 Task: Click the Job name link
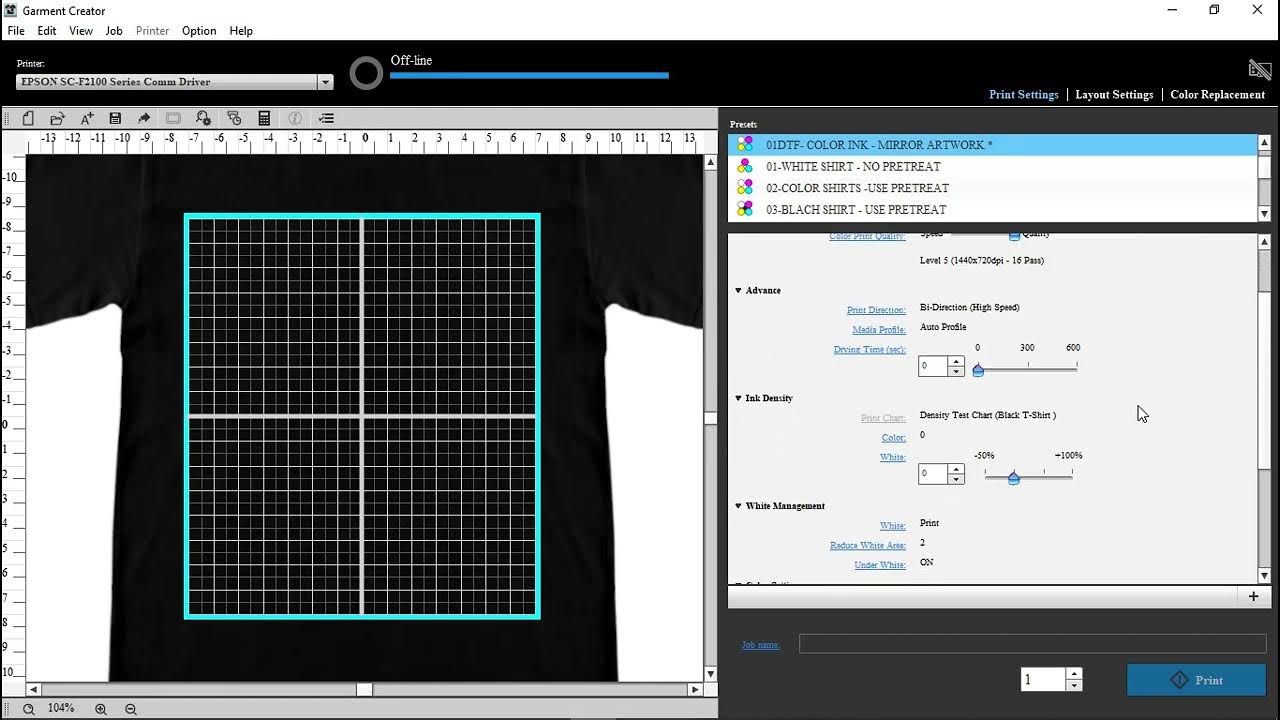click(761, 645)
